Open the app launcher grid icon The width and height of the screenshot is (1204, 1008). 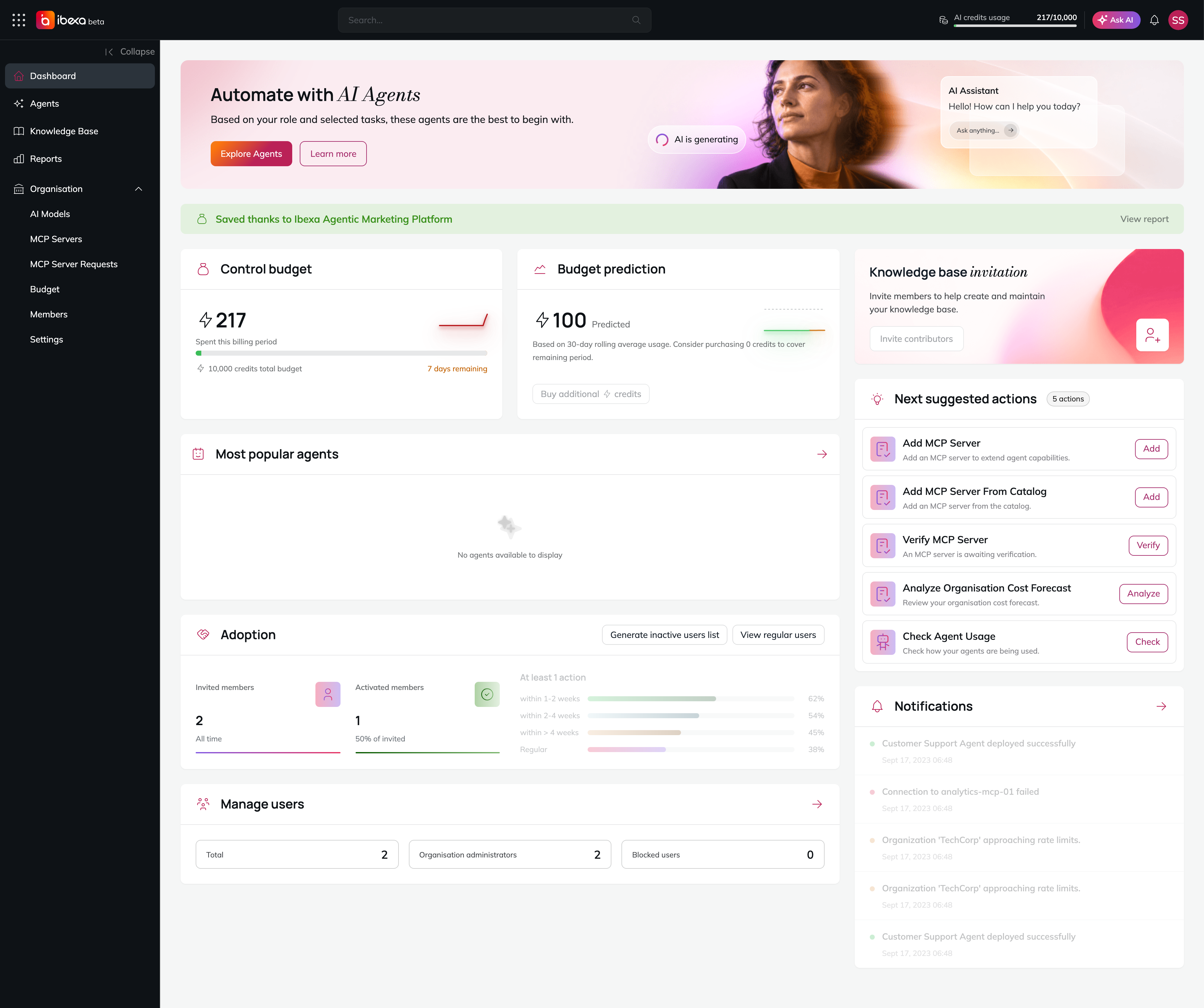[x=19, y=20]
